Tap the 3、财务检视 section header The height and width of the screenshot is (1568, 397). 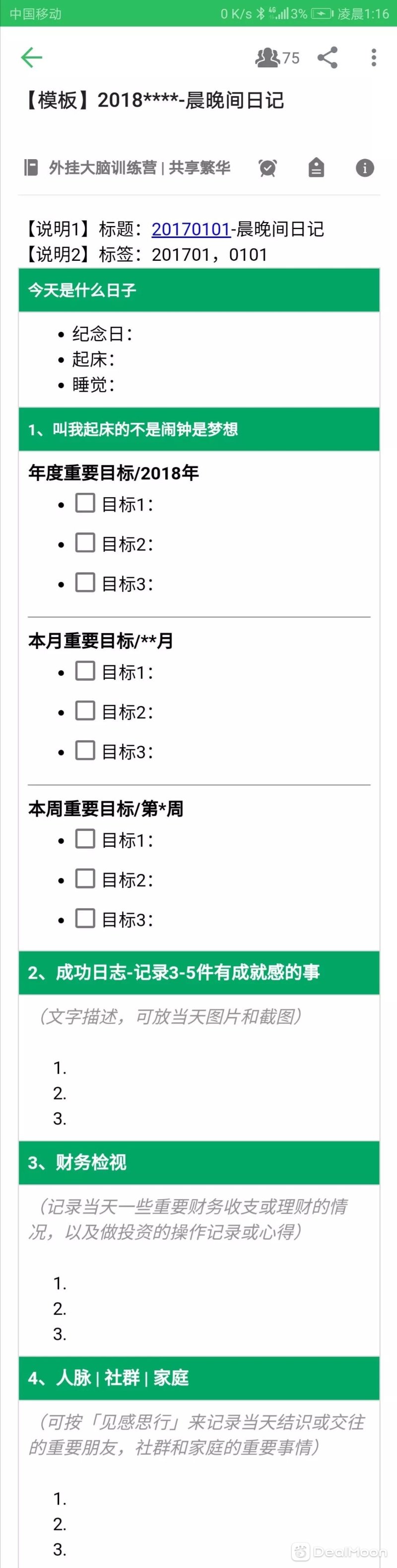click(x=199, y=1162)
